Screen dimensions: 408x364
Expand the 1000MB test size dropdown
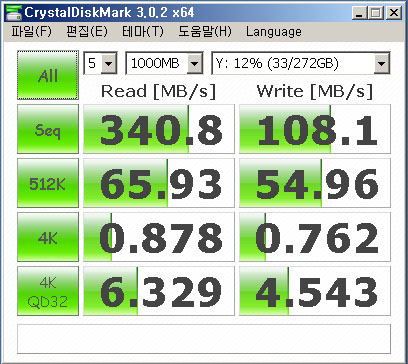pos(194,63)
